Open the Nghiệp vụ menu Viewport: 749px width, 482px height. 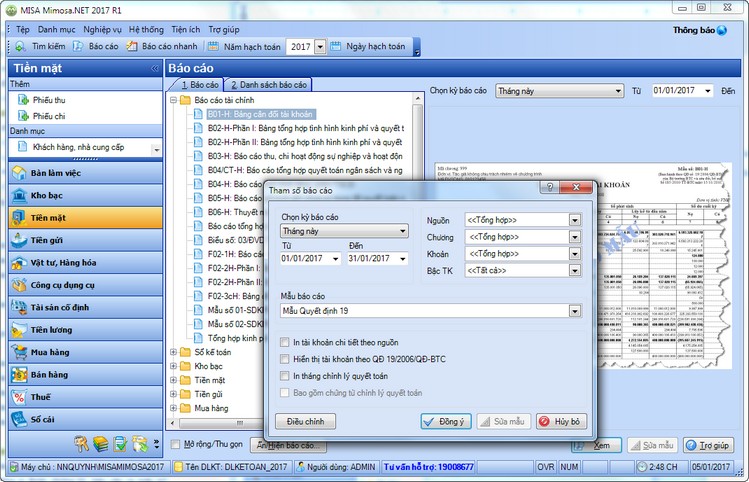[102, 30]
